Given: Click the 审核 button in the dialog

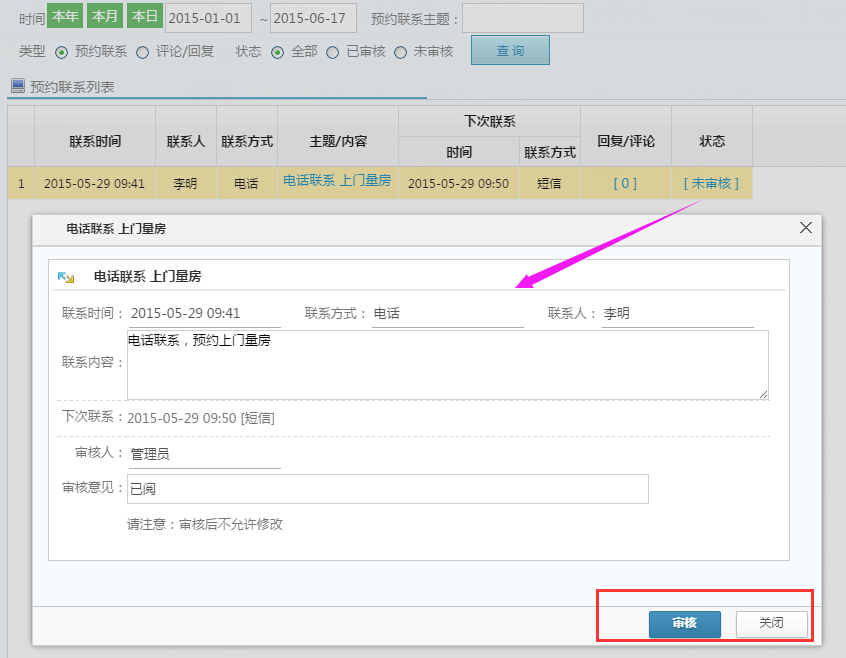Looking at the screenshot, I should click(x=684, y=623).
